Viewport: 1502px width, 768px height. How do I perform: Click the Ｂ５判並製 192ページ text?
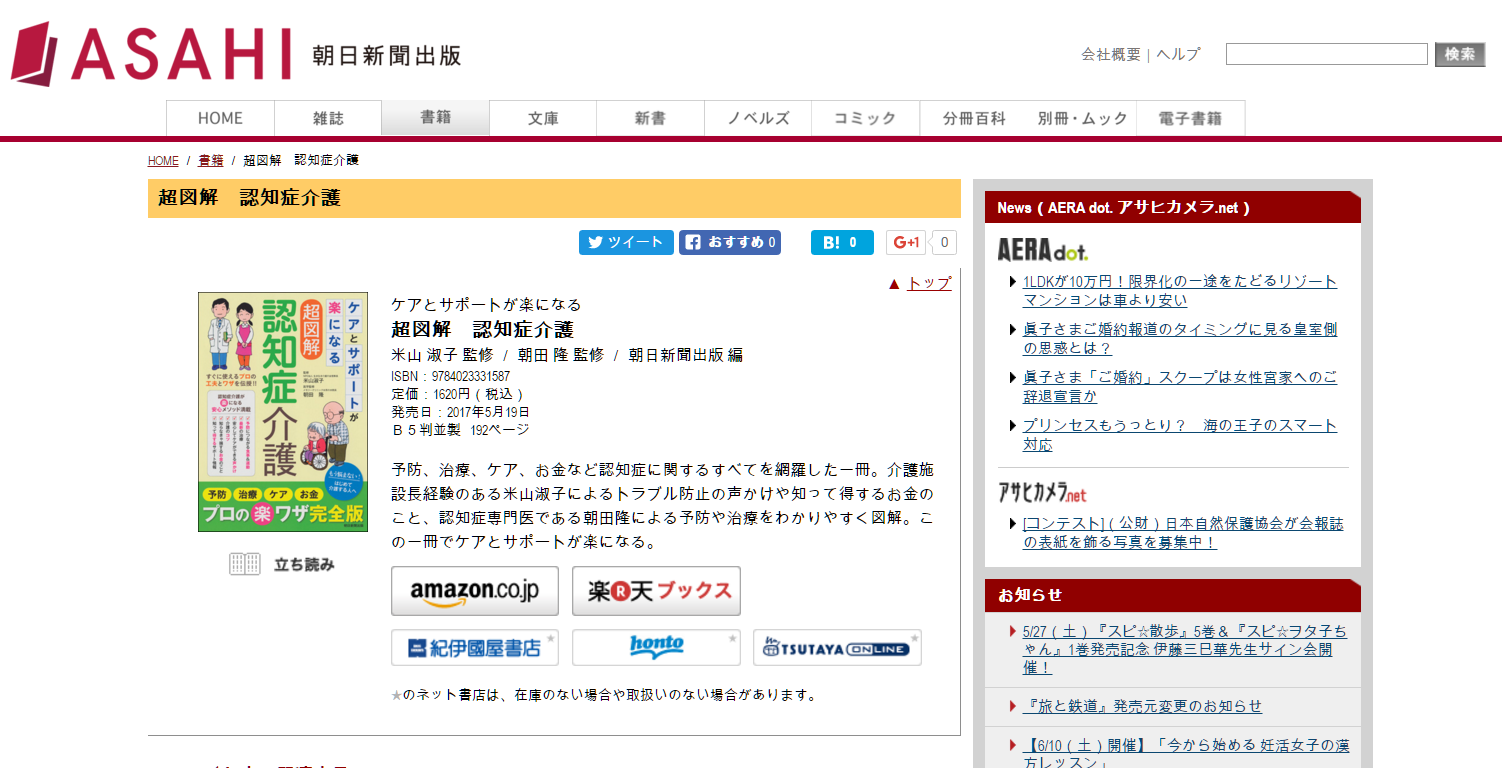click(460, 430)
